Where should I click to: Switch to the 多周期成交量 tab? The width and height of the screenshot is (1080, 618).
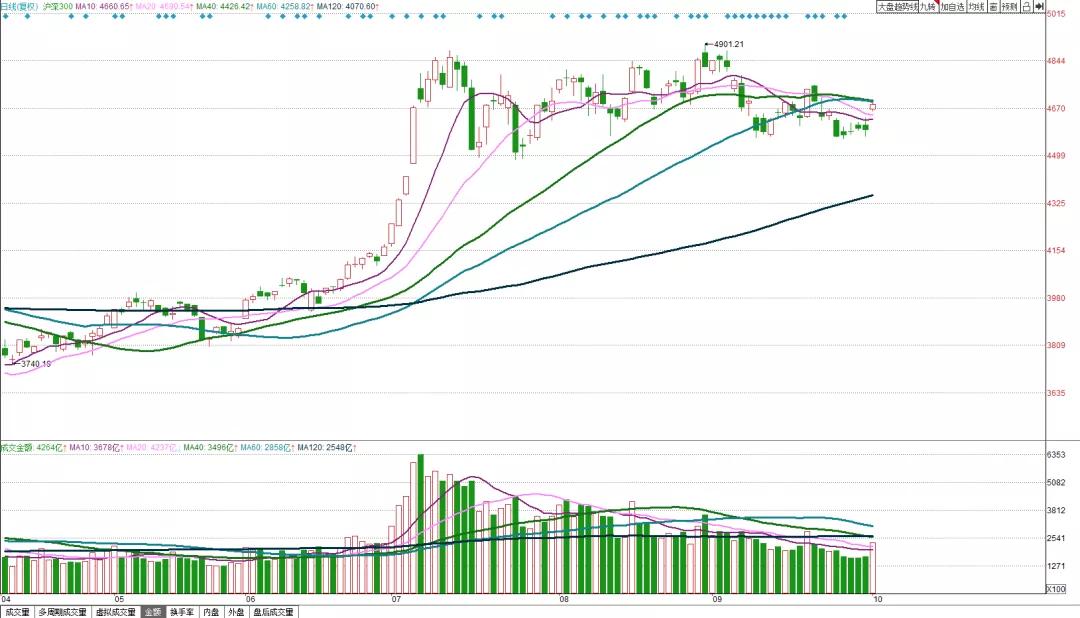(x=62, y=612)
